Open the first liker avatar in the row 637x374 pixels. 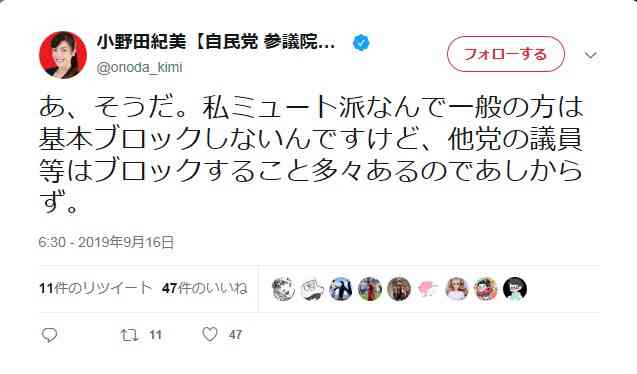[x=283, y=289]
